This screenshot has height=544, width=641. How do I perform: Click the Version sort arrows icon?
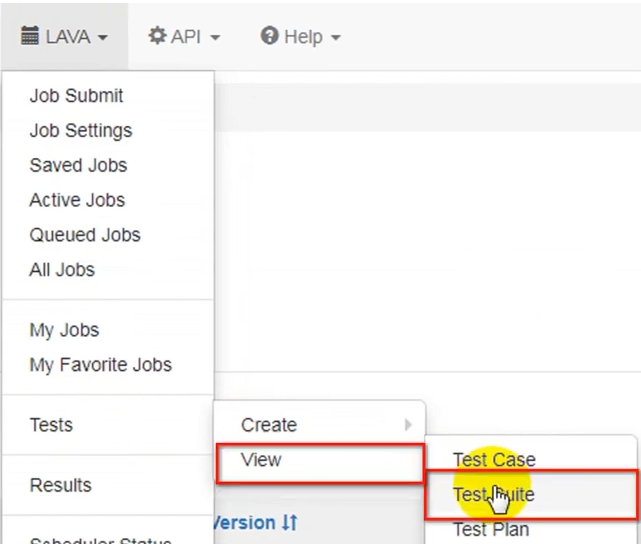point(290,522)
